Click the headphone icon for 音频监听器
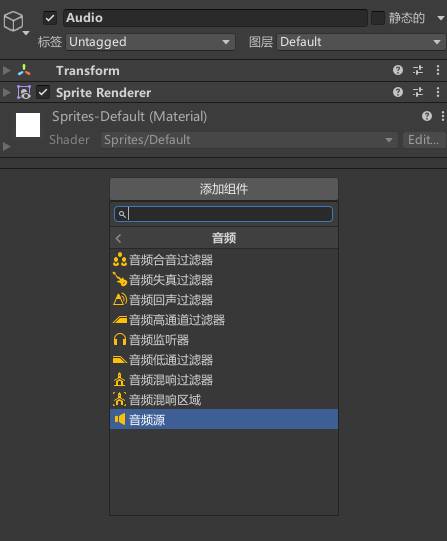Viewport: 447px width, 541px height. (x=120, y=340)
